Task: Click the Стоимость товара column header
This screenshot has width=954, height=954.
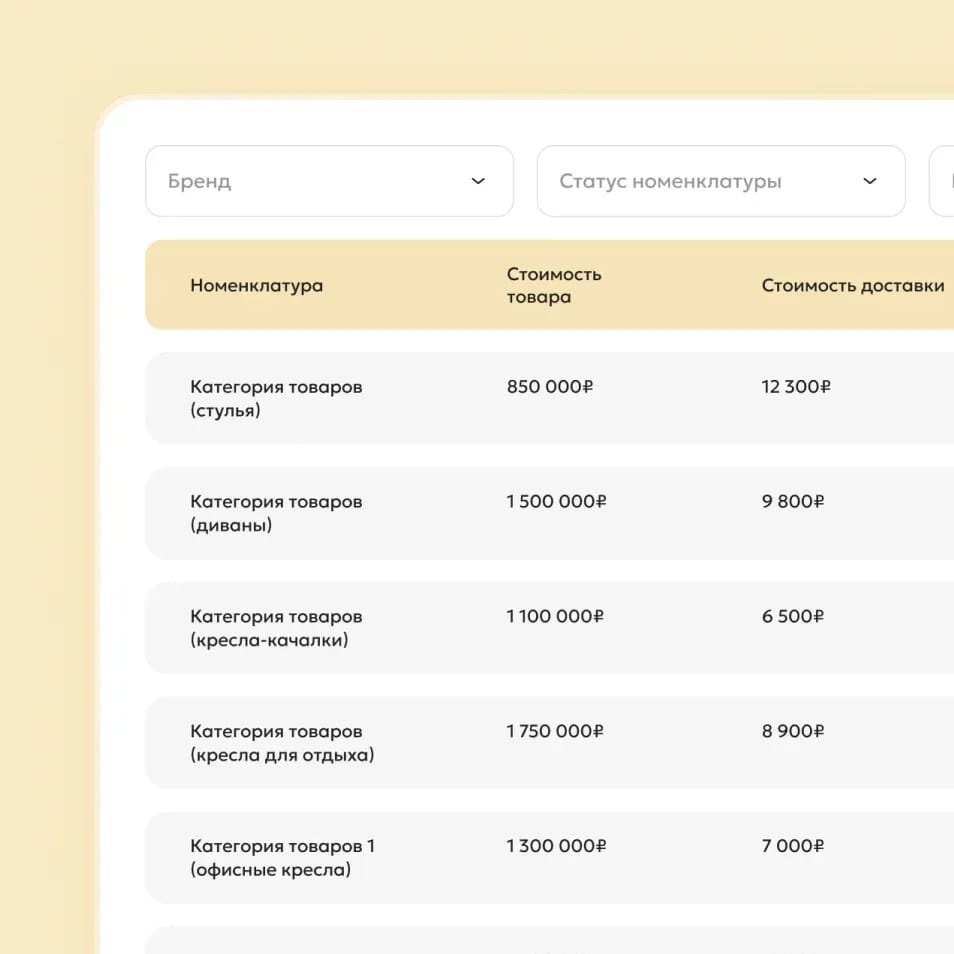Action: pyautogui.click(x=554, y=285)
